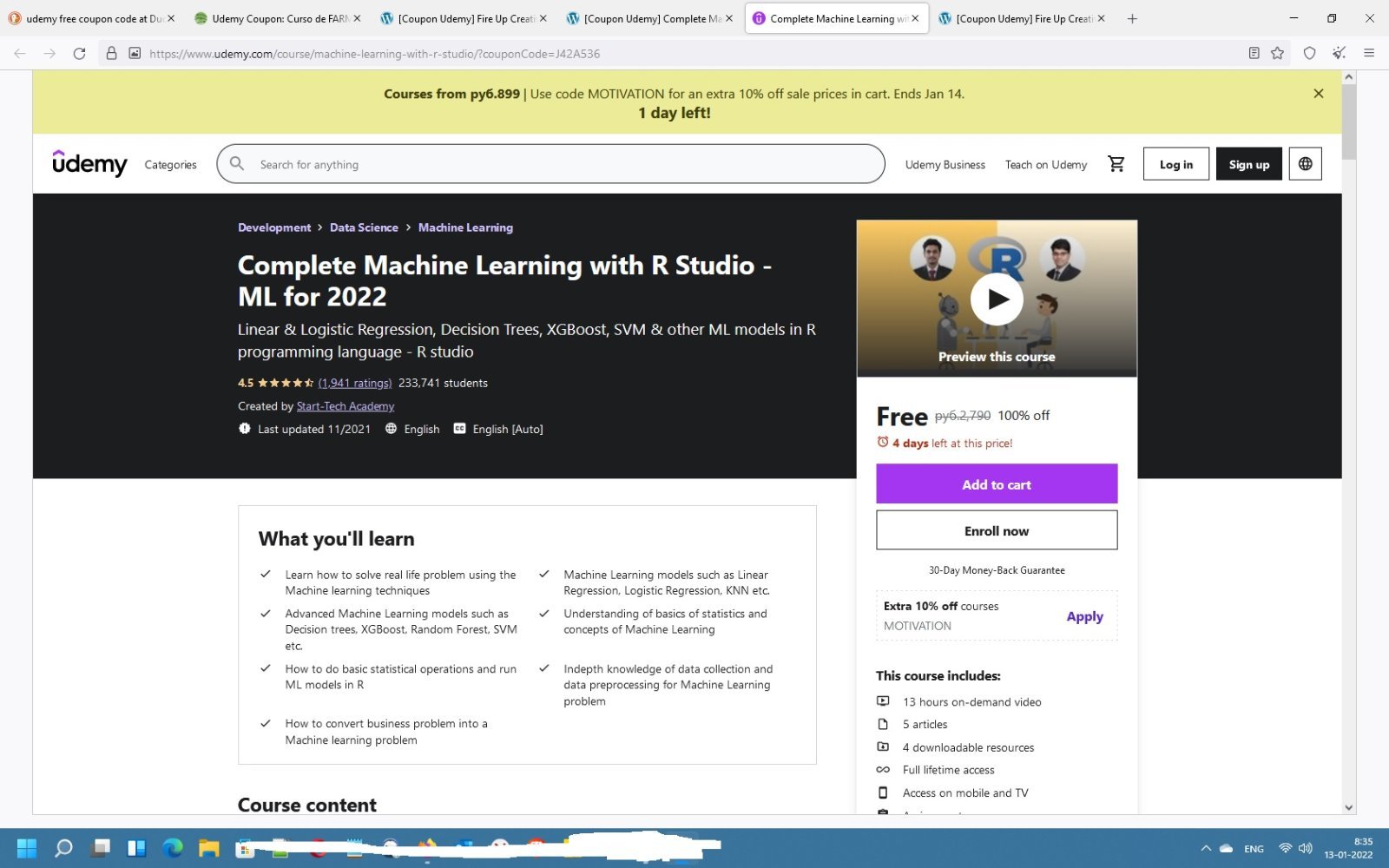Screen dimensions: 1389x868
Task: Click the 'Course content' heading
Action: point(307,805)
